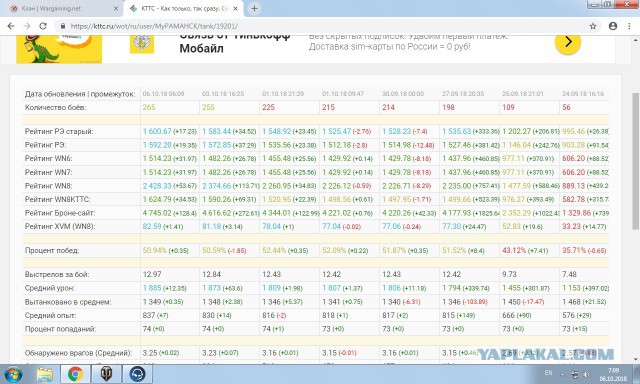640x384 pixels.
Task: Click the win rate value 50.94%
Action: (155, 251)
